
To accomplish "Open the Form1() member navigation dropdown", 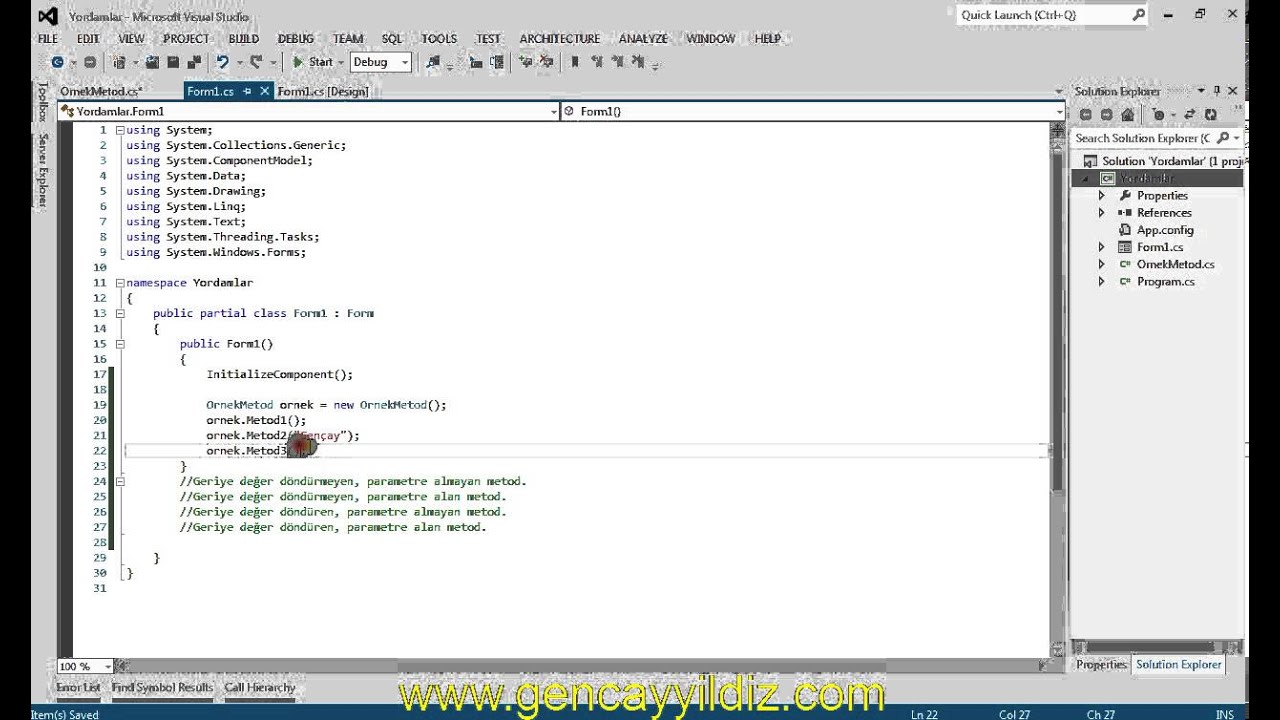I will click(1058, 111).
